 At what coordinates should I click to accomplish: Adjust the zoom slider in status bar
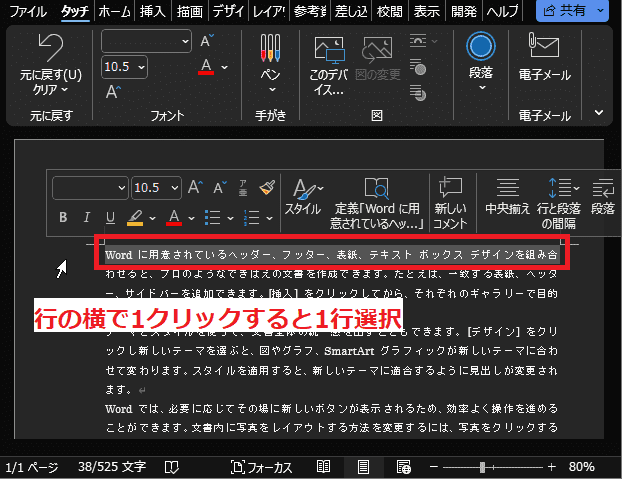pyautogui.click(x=482, y=467)
